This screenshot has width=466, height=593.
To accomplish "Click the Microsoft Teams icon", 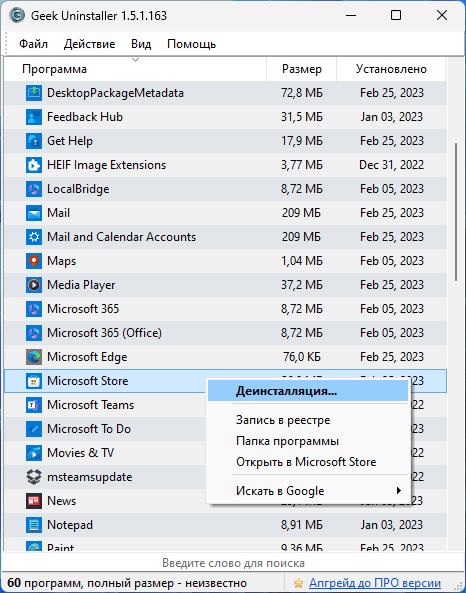I will pos(34,405).
